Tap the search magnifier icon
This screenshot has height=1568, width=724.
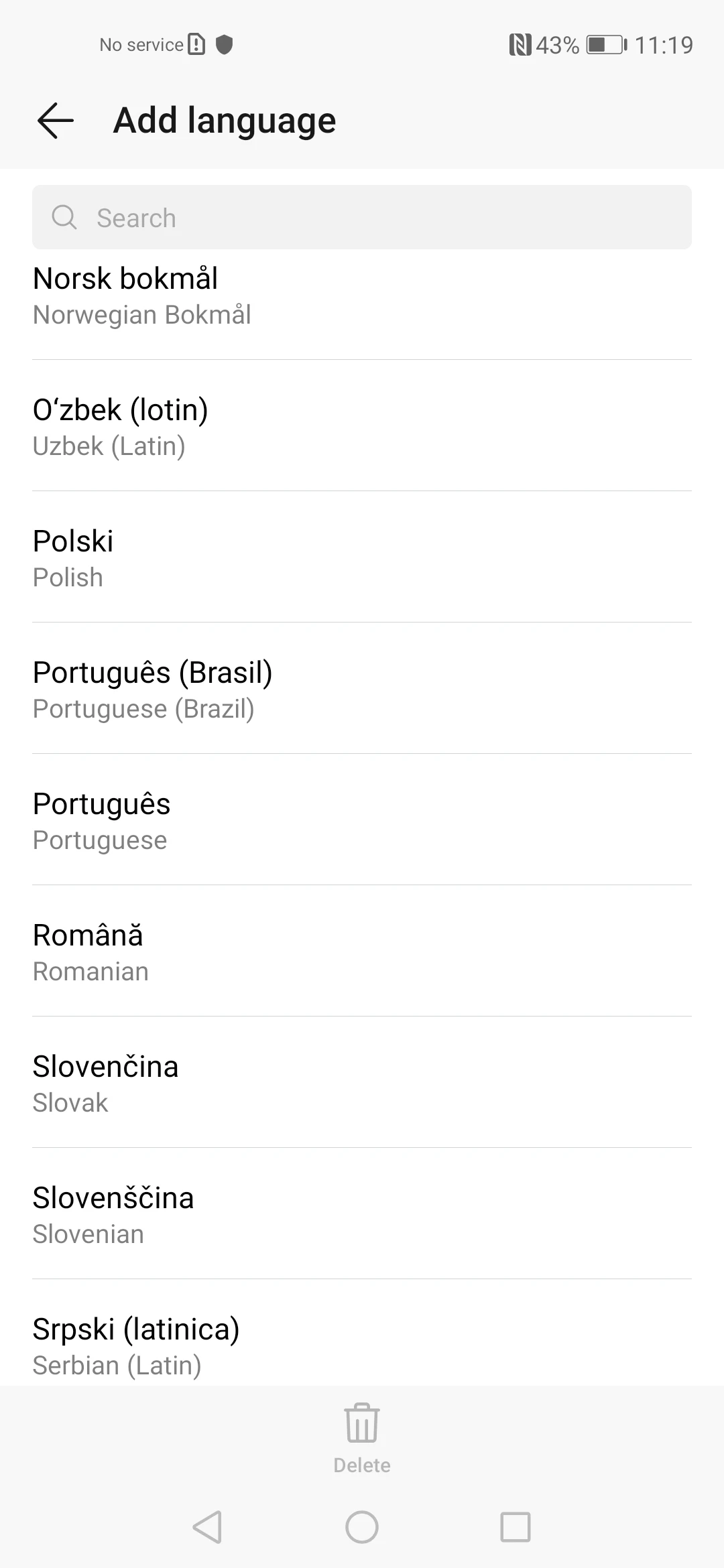point(64,217)
